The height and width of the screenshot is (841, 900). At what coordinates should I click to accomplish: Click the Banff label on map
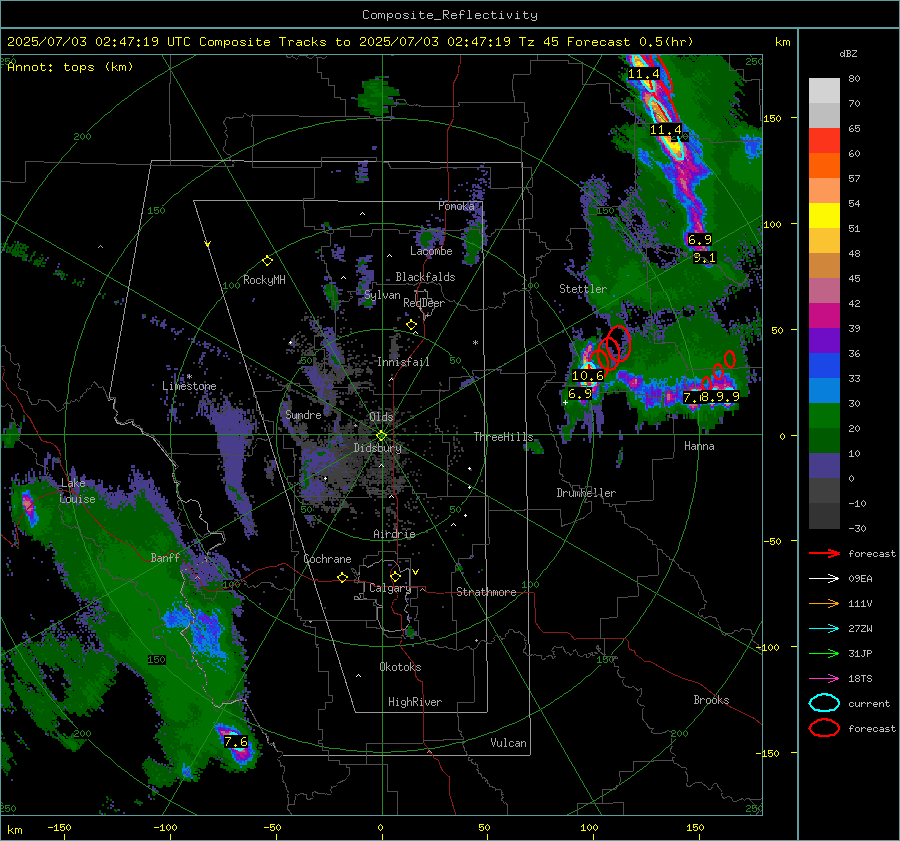click(165, 558)
